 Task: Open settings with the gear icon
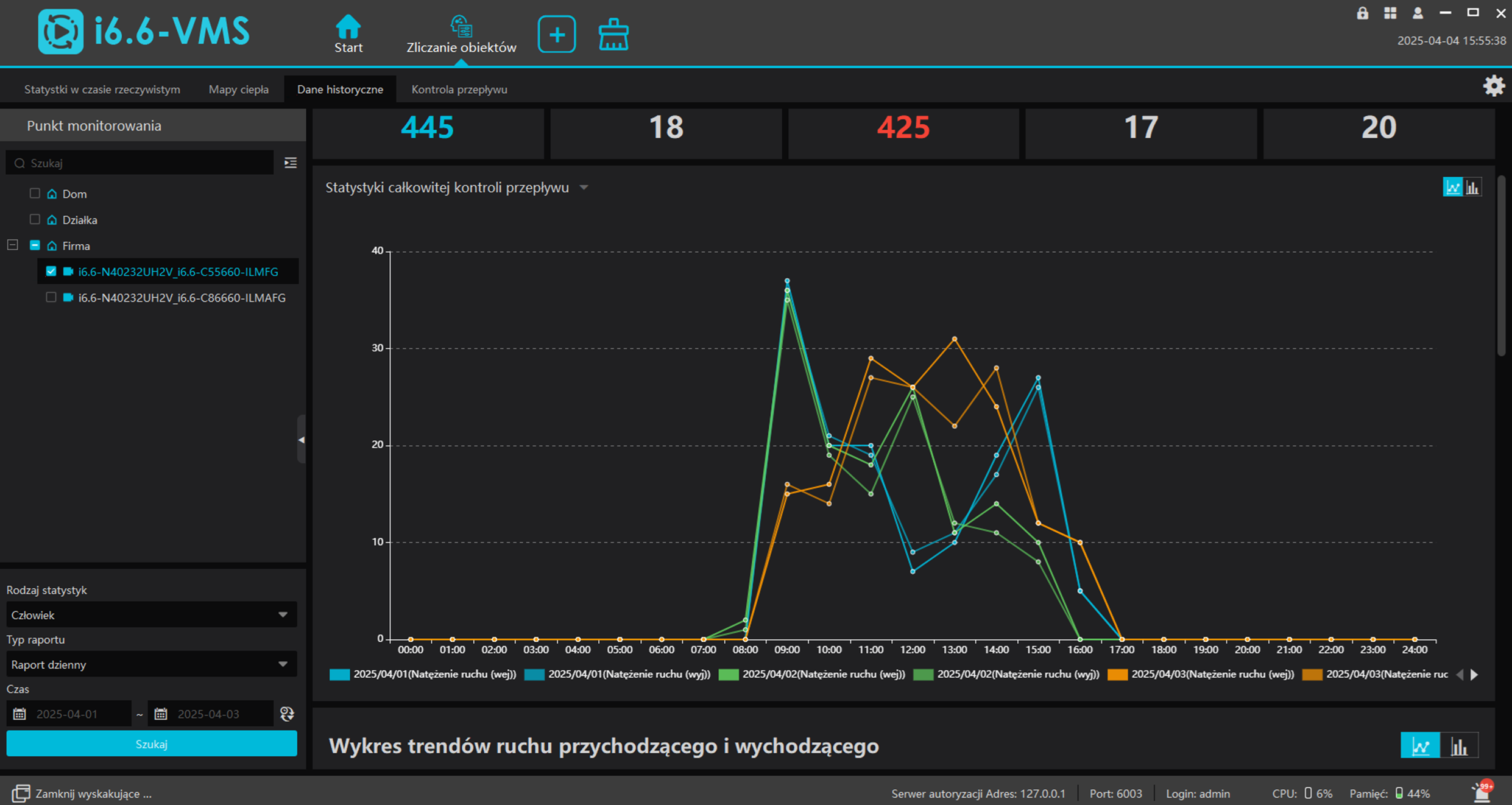[x=1493, y=86]
